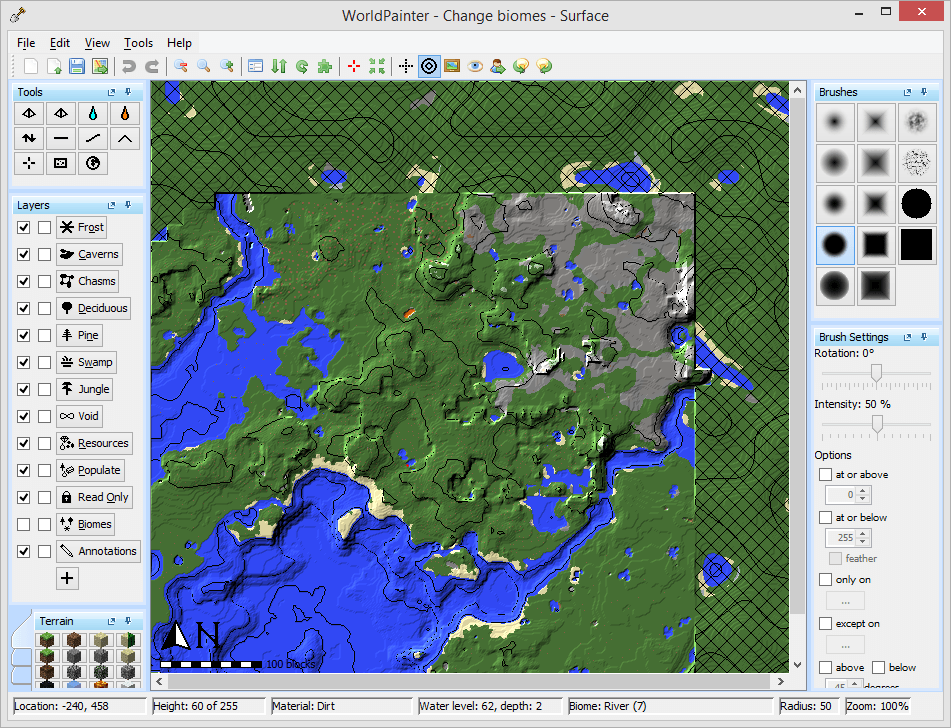
Task: Click the overlay image picture icon
Action: [452, 66]
